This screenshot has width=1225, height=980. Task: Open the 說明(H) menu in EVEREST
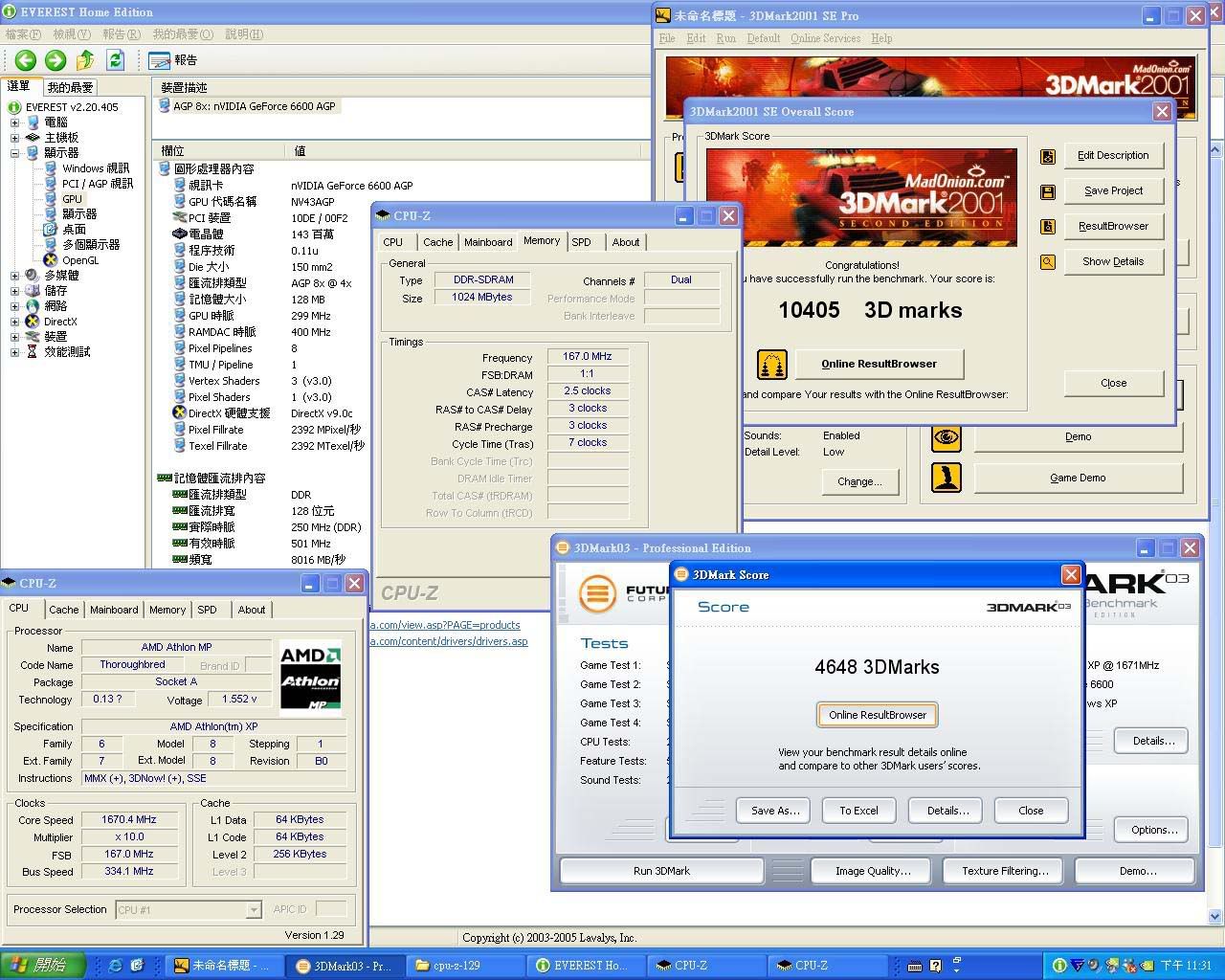pos(244,34)
